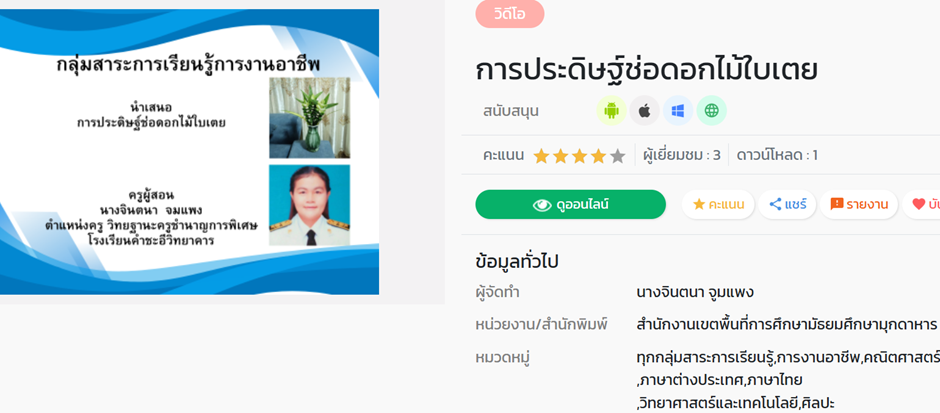Click the Apple platform support icon
940x413 pixels.
click(644, 111)
